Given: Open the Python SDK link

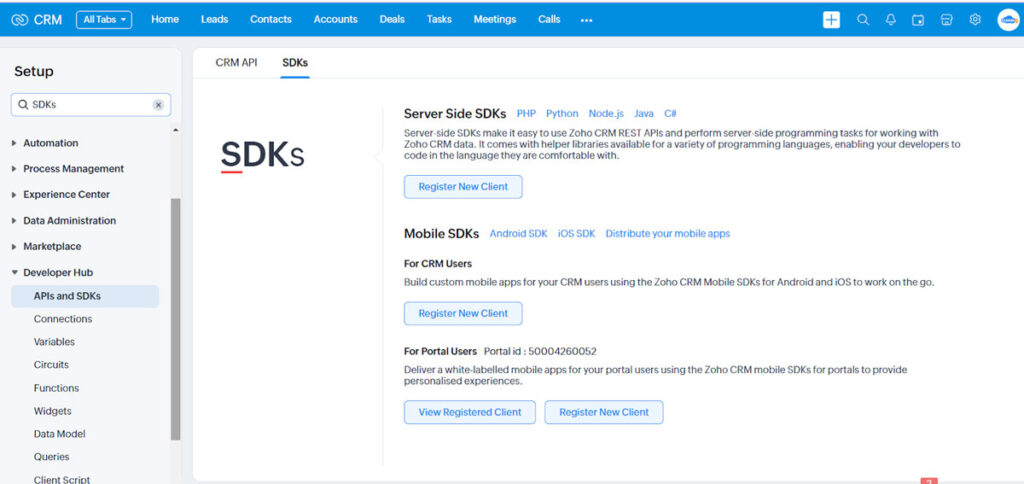Looking at the screenshot, I should (562, 114).
